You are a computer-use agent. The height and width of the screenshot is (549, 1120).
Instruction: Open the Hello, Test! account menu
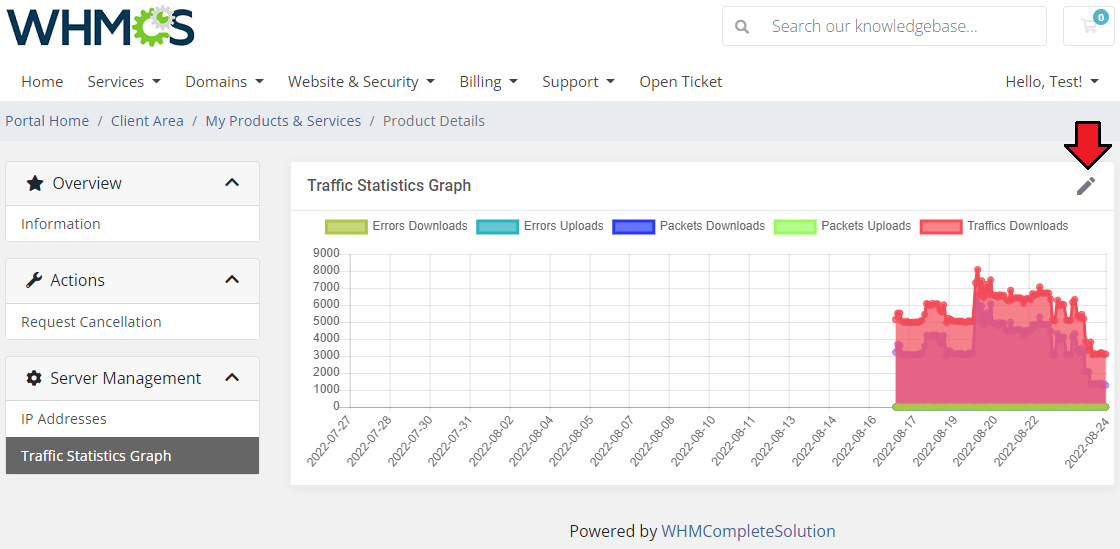coord(1052,81)
